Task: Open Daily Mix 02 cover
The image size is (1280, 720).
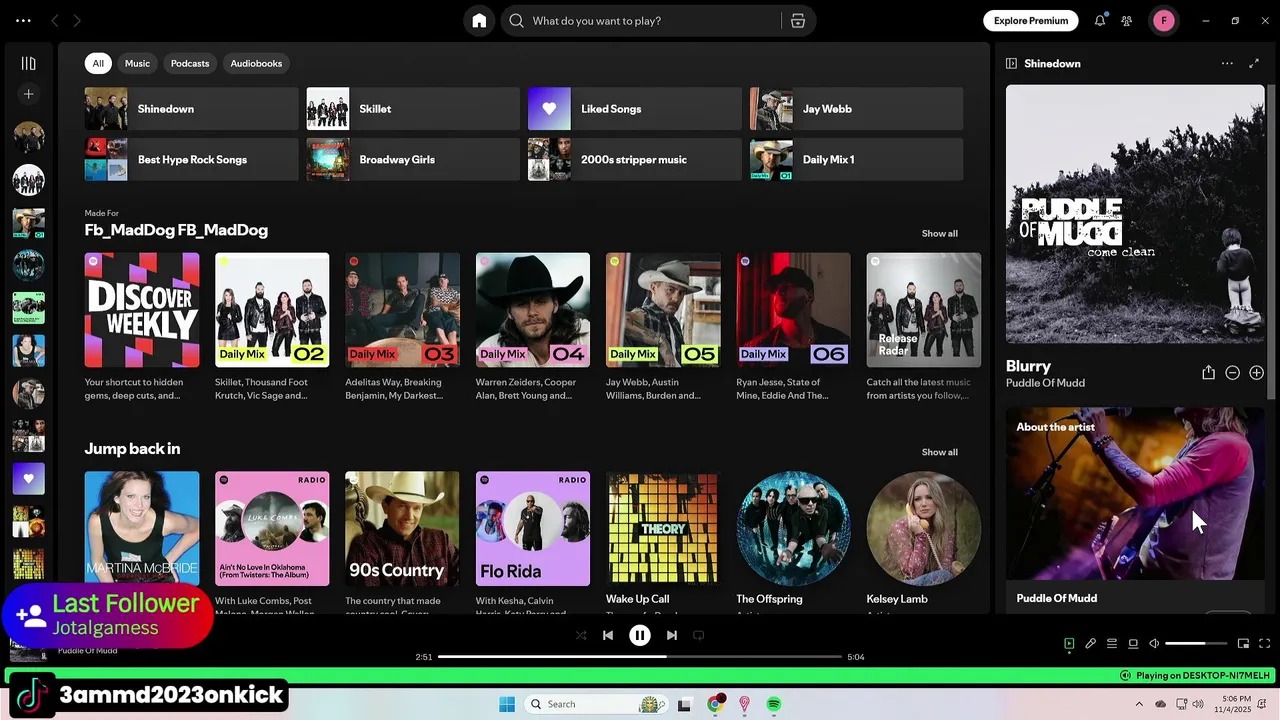Action: [x=272, y=310]
